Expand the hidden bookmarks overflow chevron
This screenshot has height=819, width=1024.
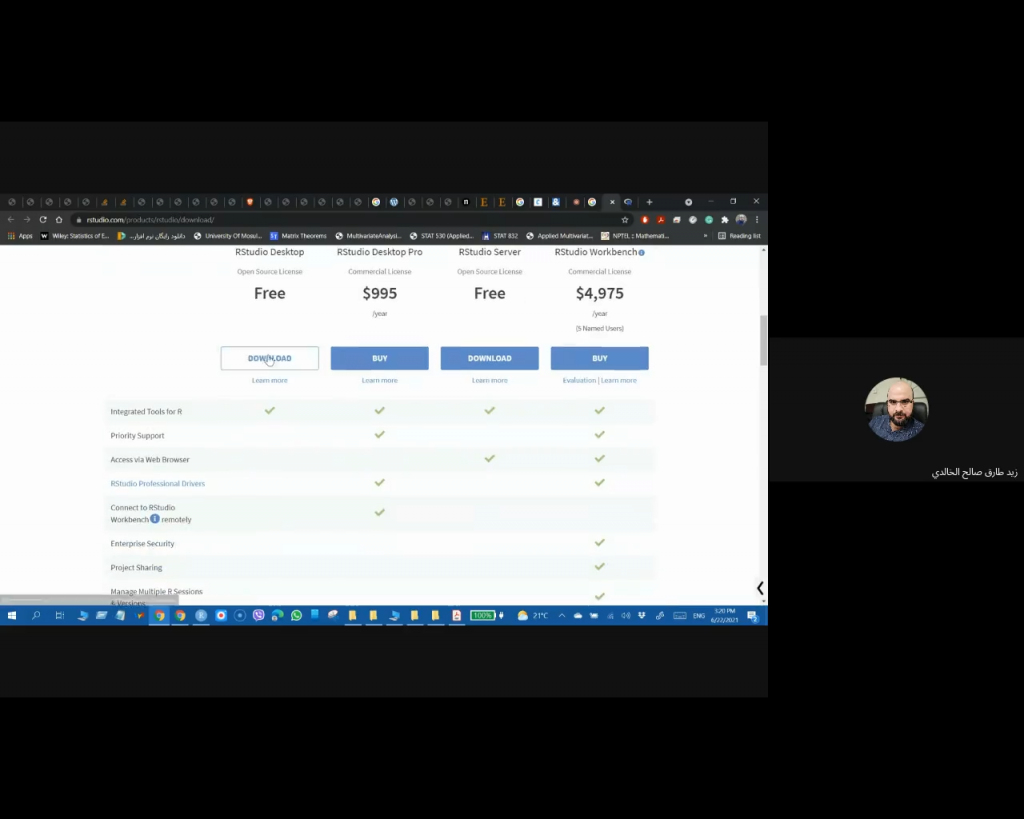706,236
